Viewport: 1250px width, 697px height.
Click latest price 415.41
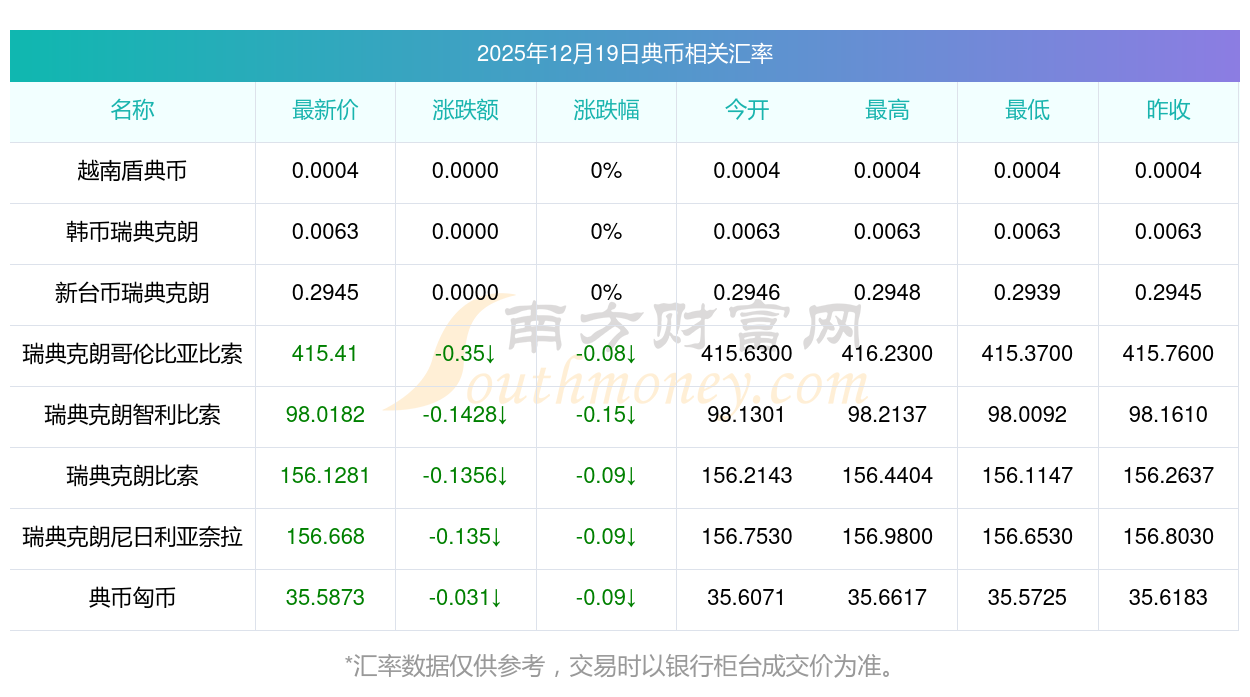(325, 354)
